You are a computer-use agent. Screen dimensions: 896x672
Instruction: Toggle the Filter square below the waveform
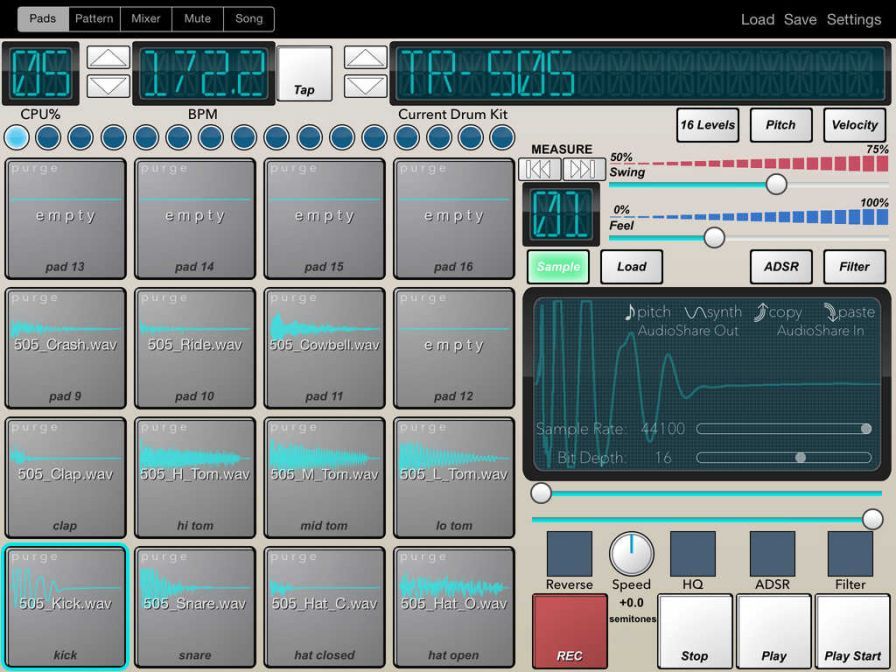[x=850, y=553]
